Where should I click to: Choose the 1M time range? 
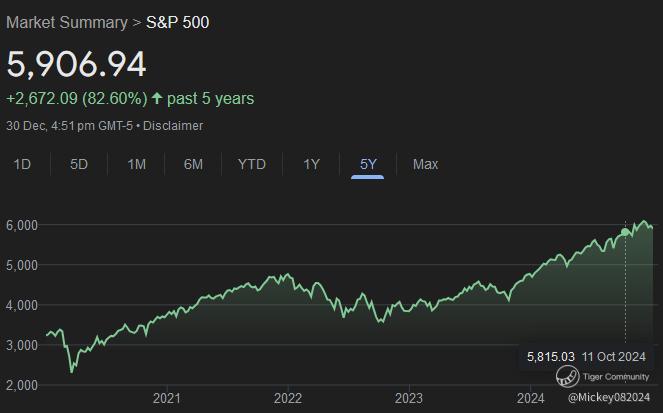[137, 164]
